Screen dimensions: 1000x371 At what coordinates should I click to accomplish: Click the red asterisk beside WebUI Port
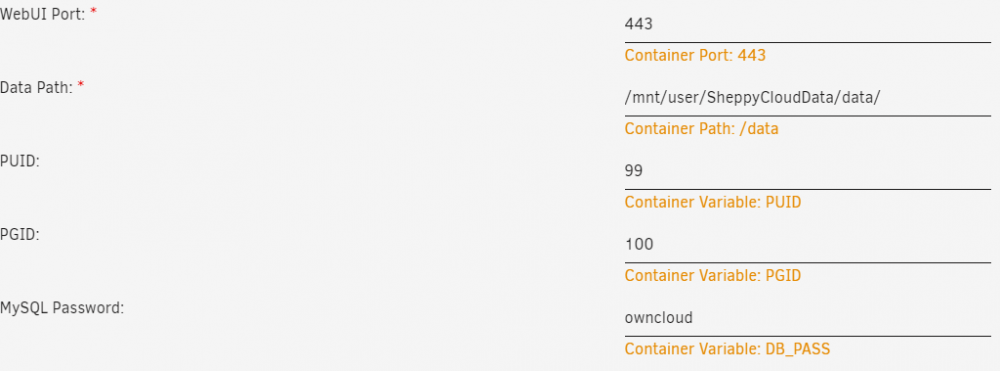tap(93, 13)
